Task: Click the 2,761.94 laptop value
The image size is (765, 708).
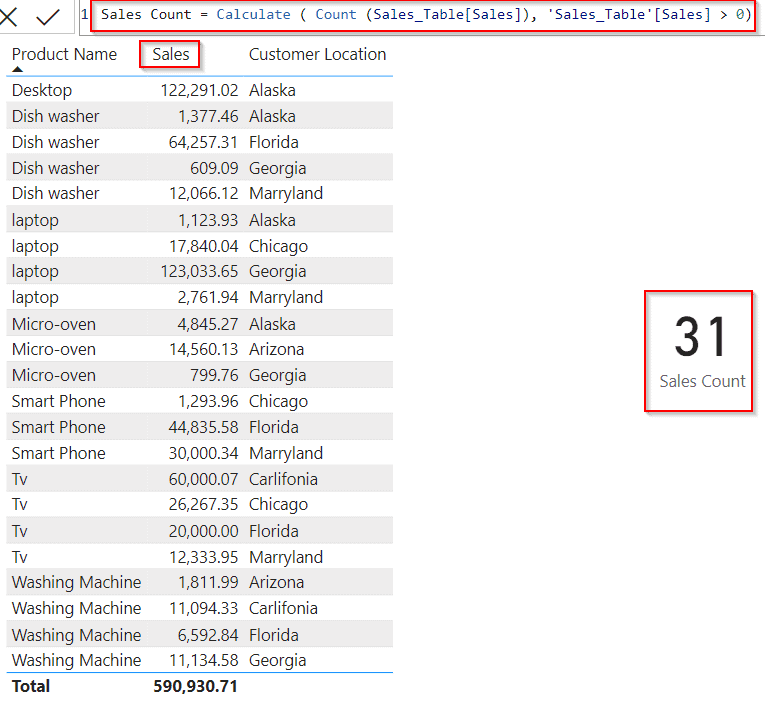Action: 208,297
